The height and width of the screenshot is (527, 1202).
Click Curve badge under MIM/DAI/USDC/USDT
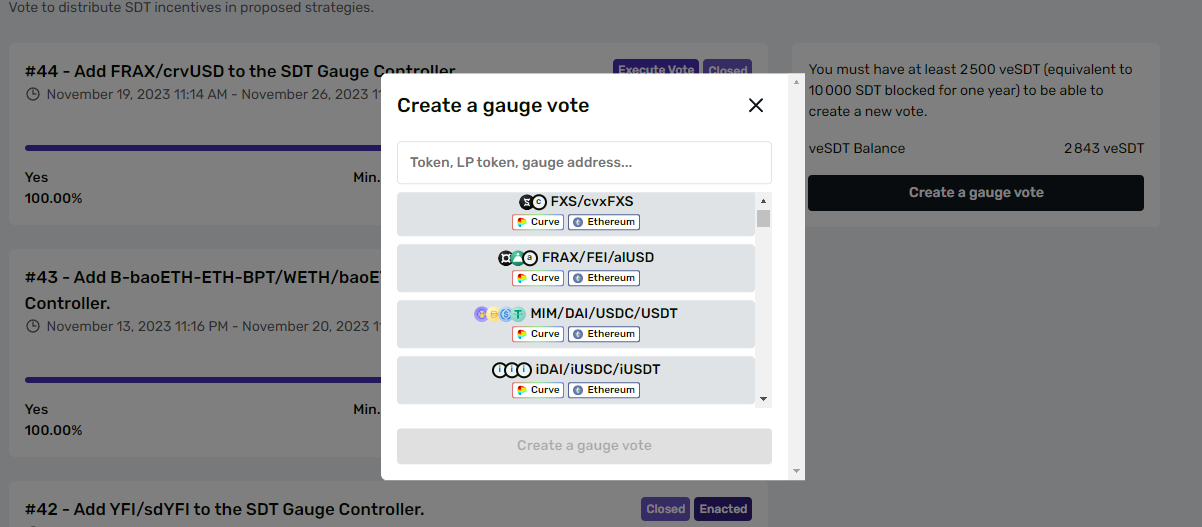pos(538,334)
